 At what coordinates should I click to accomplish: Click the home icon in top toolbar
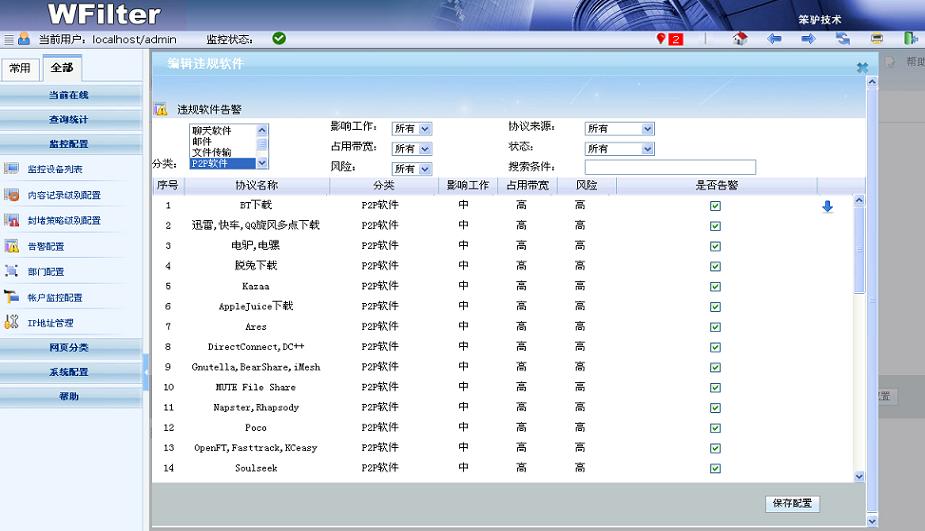[x=740, y=39]
